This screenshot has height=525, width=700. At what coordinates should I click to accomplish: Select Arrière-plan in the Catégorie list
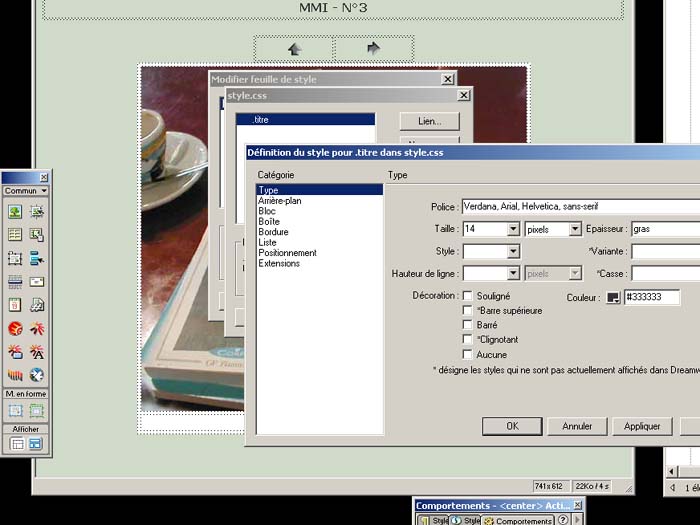(280, 200)
